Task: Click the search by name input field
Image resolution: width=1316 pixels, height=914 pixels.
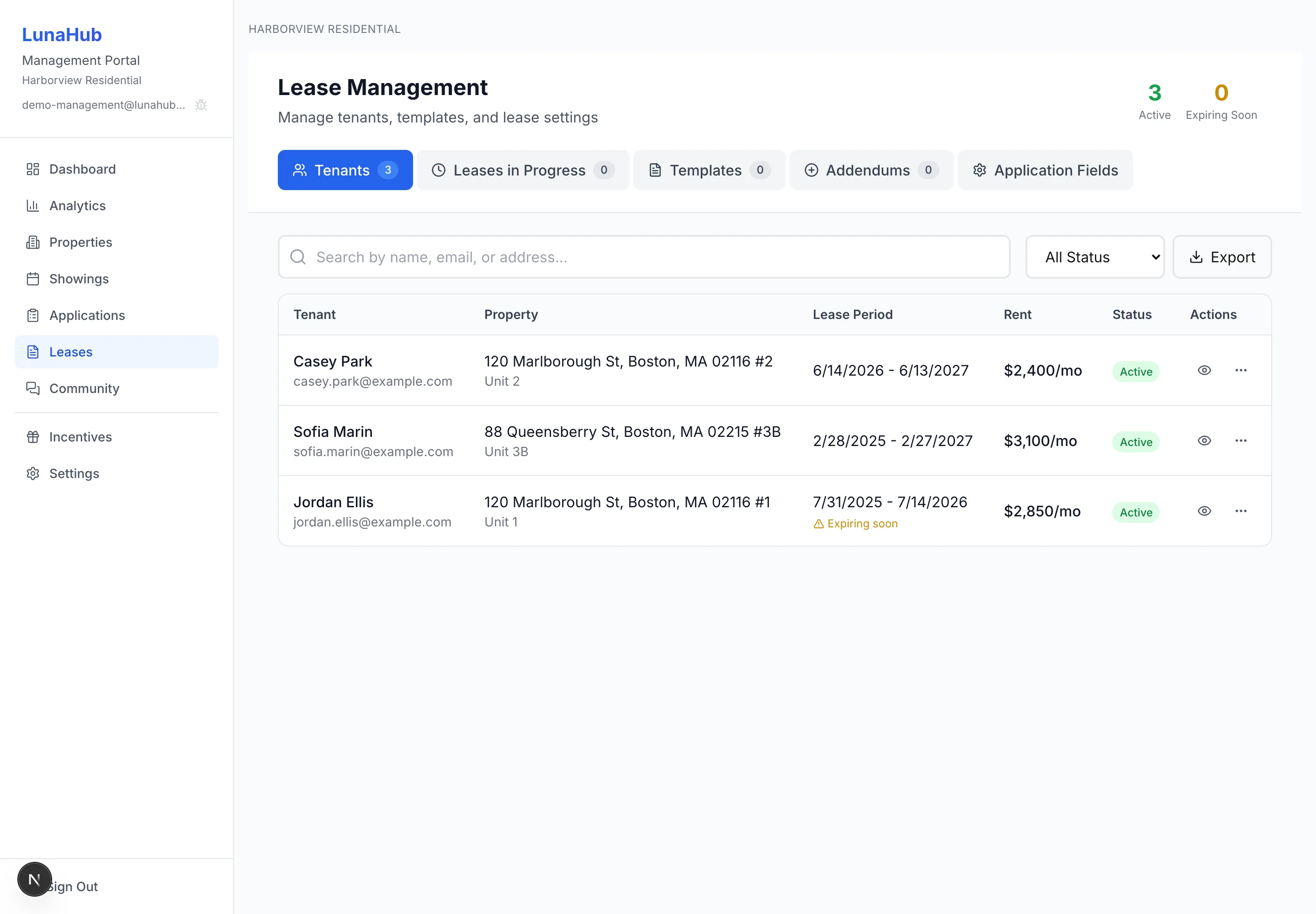Action: [x=644, y=257]
